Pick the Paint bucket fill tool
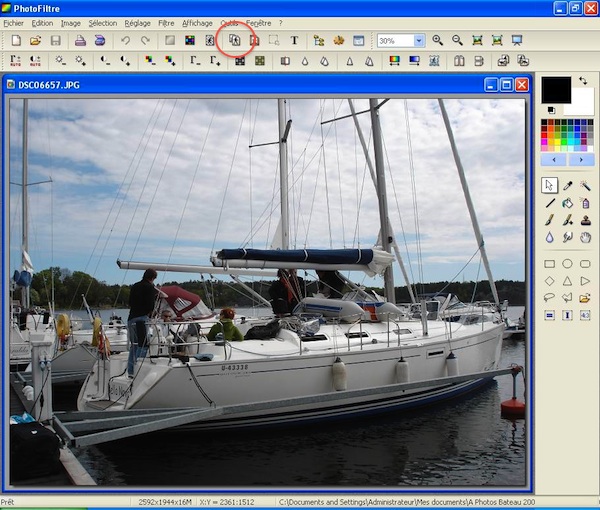 pos(567,203)
